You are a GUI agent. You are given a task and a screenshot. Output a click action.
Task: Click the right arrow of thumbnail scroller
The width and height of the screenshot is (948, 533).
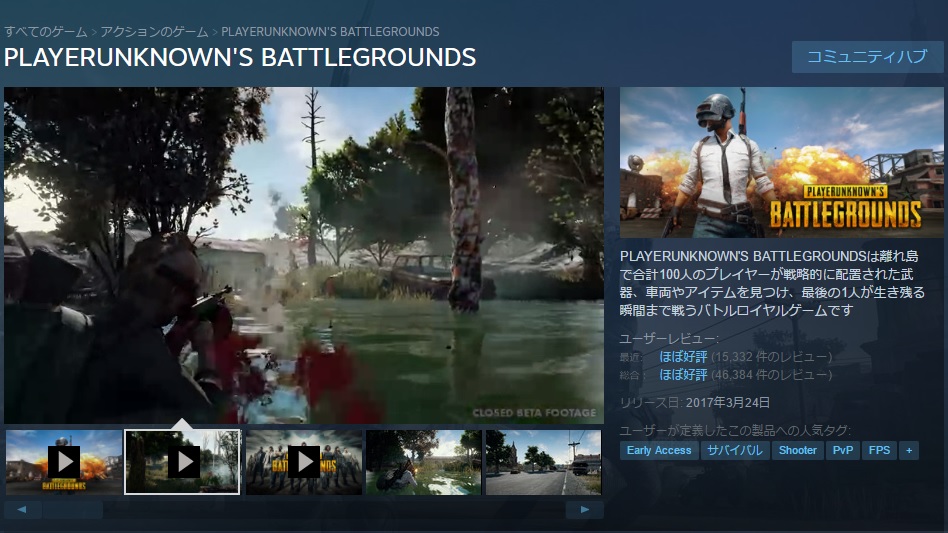point(584,509)
